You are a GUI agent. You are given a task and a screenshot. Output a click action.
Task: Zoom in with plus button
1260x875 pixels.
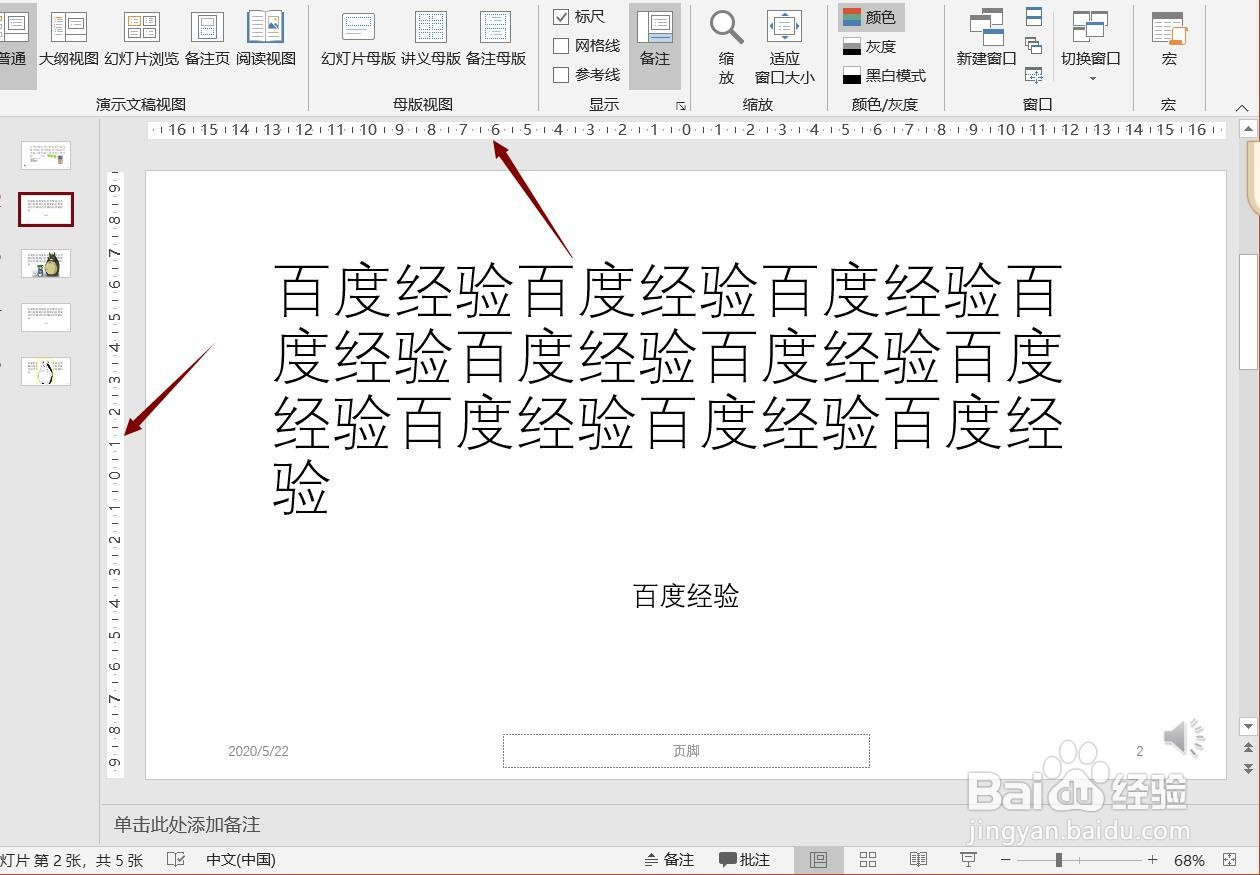[1152, 860]
